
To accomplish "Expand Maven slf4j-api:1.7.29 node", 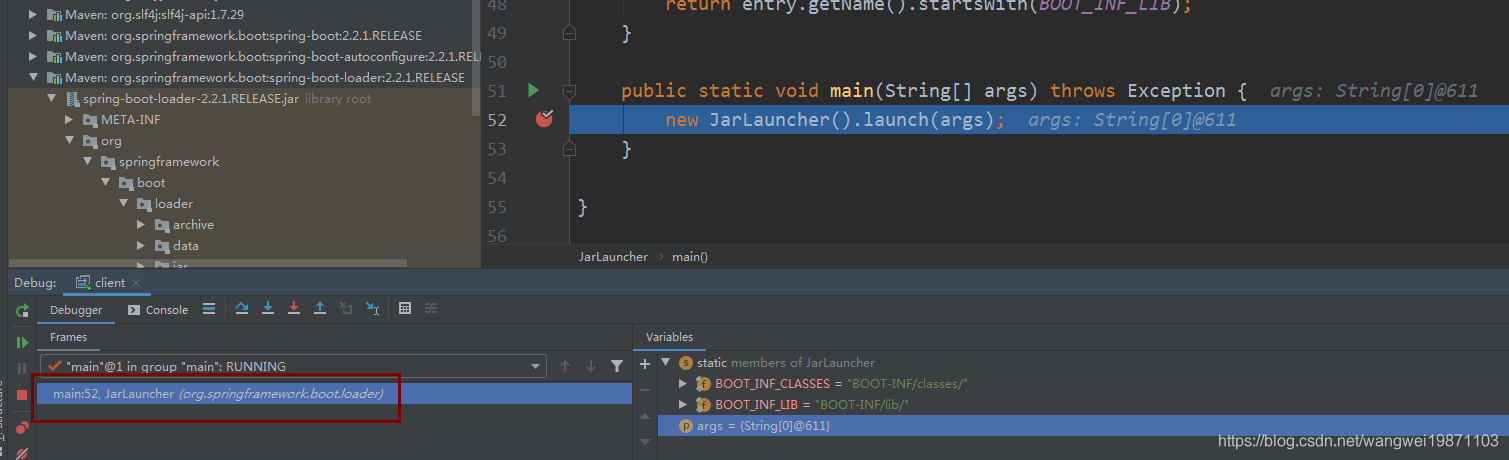I will pos(34,15).
